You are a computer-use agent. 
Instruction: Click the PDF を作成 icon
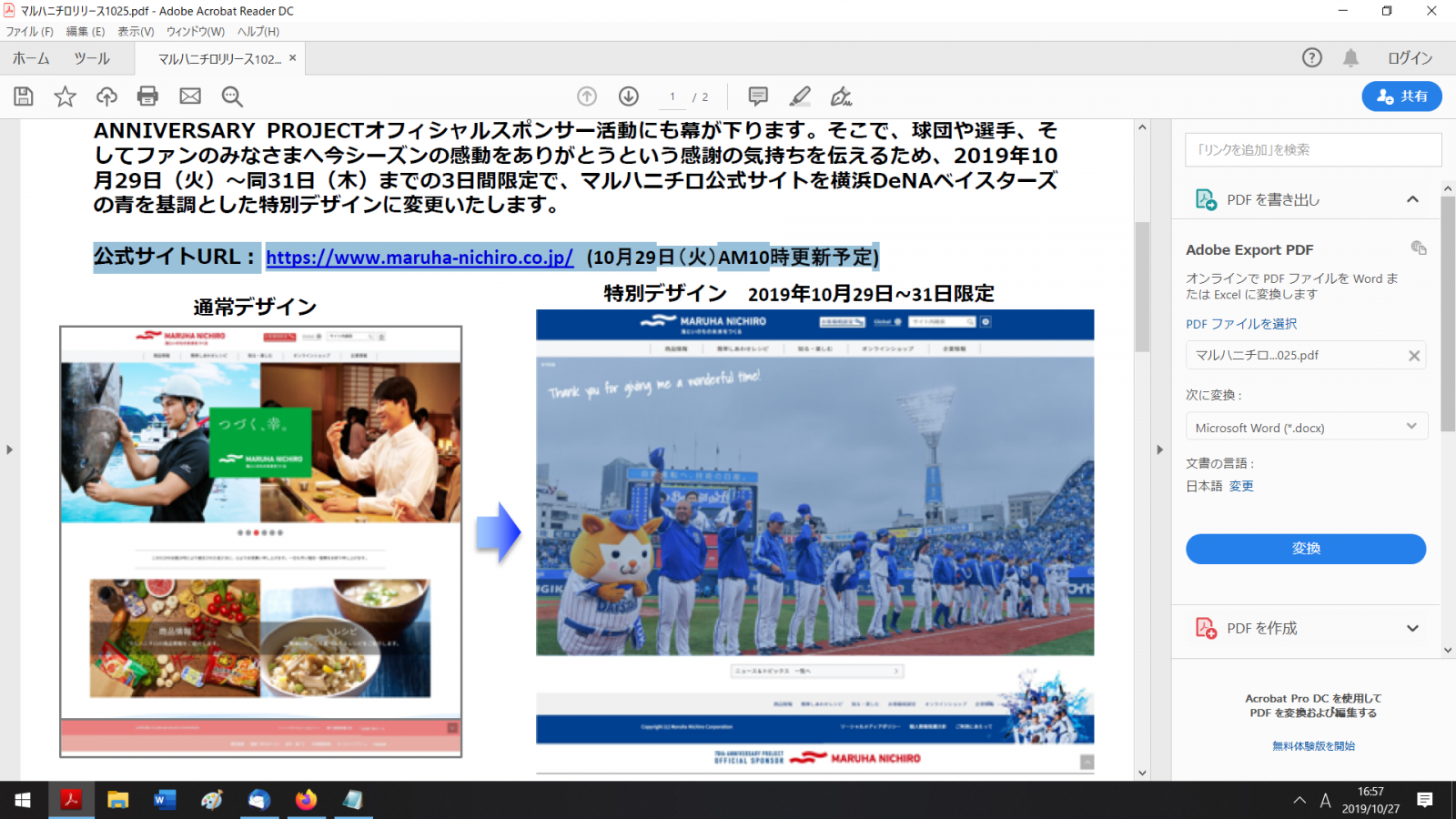[1206, 628]
